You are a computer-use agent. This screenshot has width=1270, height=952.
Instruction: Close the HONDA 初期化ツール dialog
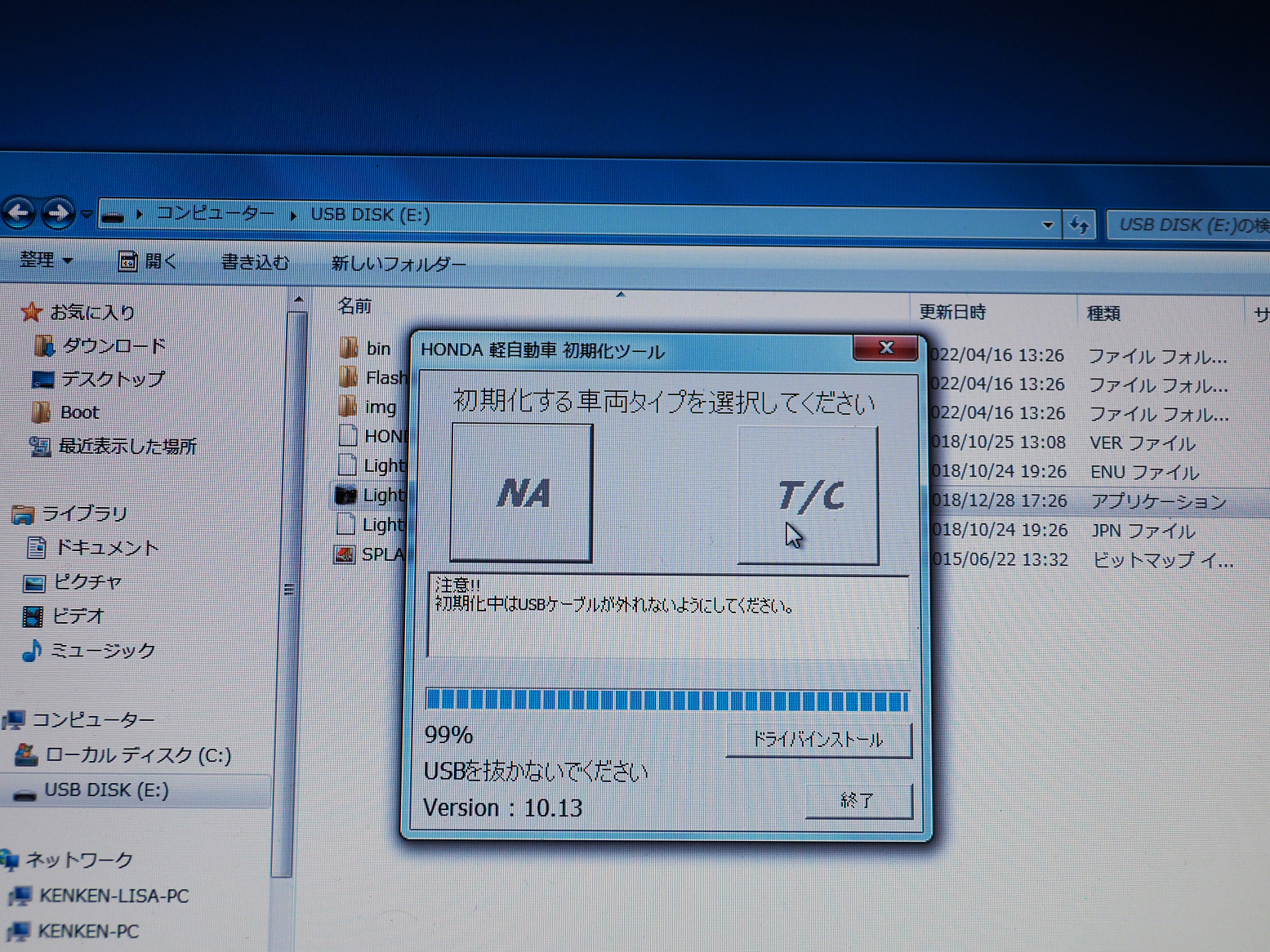click(x=886, y=348)
